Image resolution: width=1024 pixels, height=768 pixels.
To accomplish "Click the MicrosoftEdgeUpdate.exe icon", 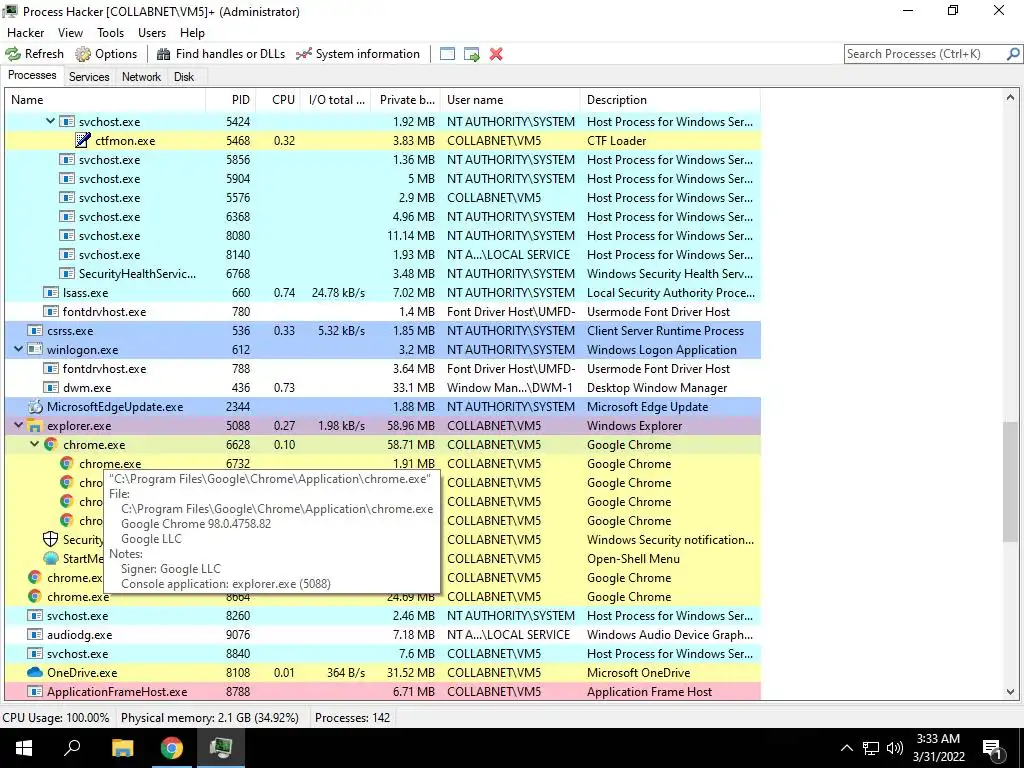I will coord(35,406).
